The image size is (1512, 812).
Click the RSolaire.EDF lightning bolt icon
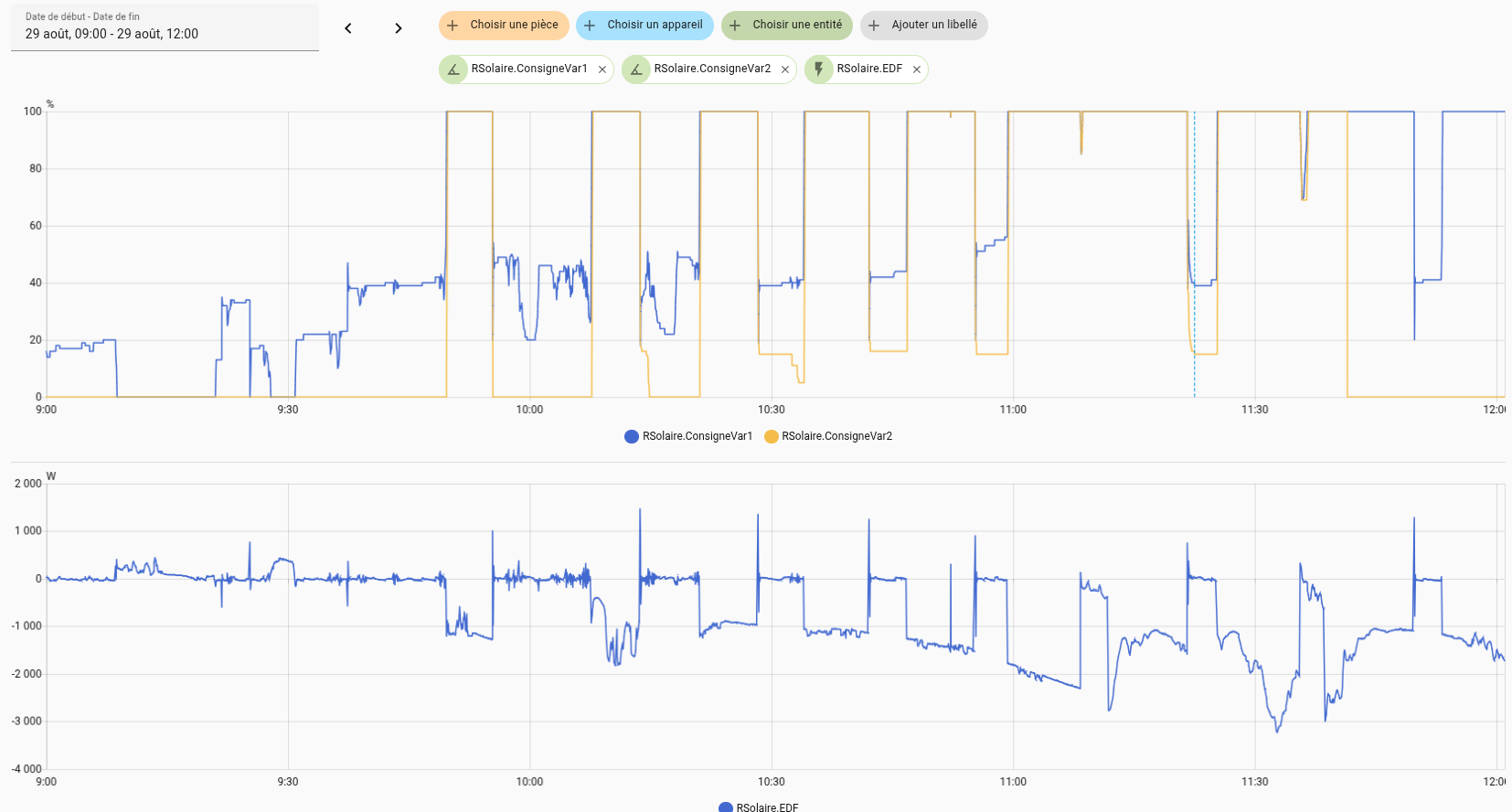coord(819,69)
